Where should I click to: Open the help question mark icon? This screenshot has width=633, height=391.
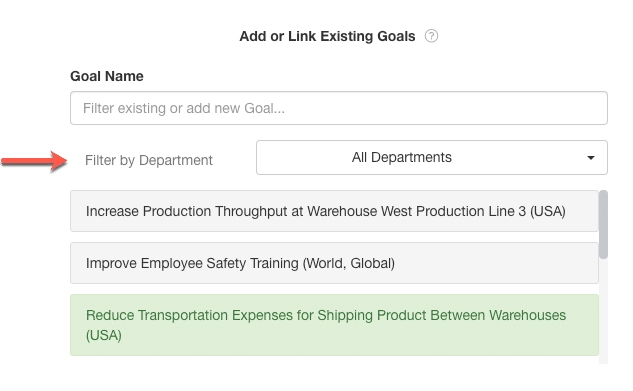pyautogui.click(x=431, y=36)
